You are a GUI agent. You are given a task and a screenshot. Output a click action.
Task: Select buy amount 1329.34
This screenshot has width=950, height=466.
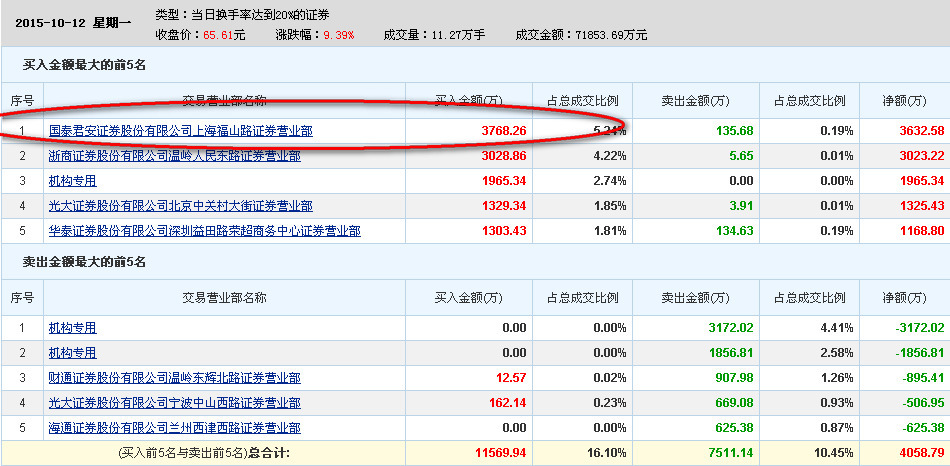point(504,206)
